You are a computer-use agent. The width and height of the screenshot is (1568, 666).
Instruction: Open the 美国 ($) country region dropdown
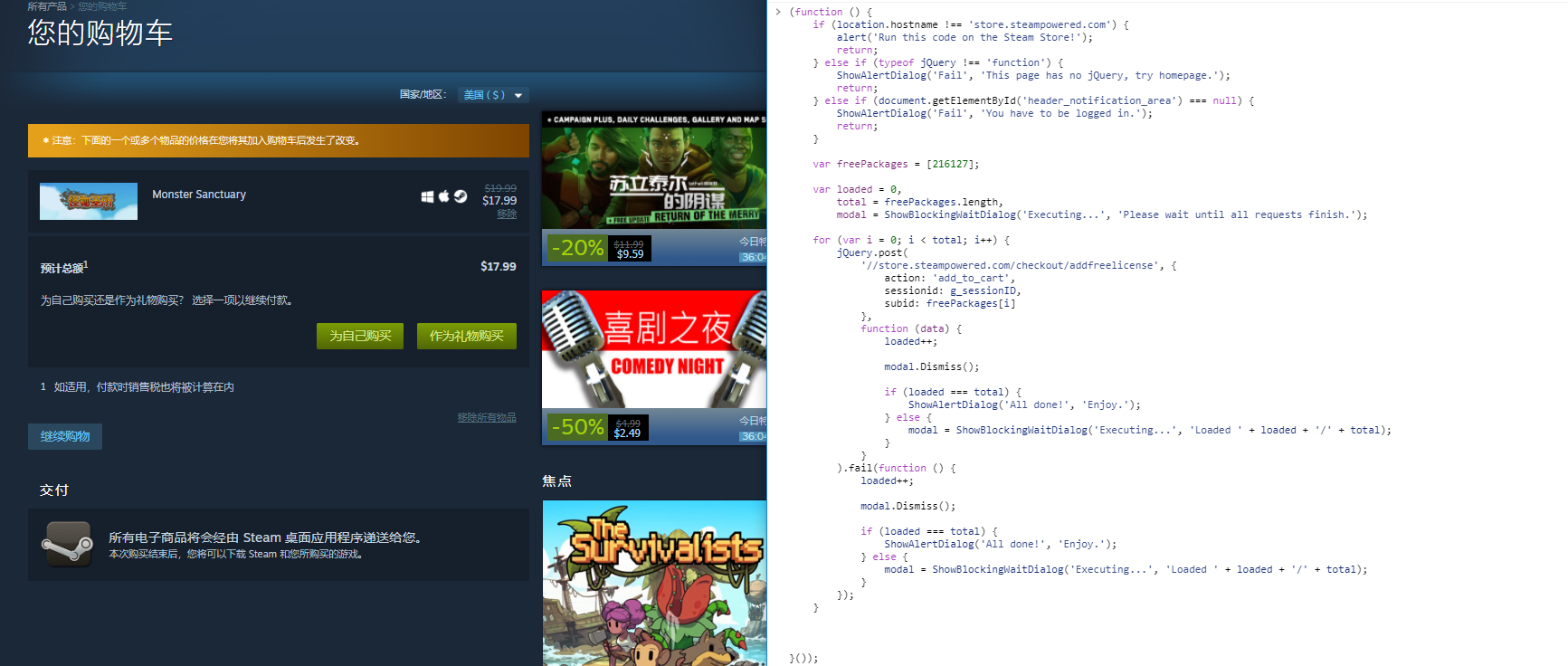[x=485, y=95]
